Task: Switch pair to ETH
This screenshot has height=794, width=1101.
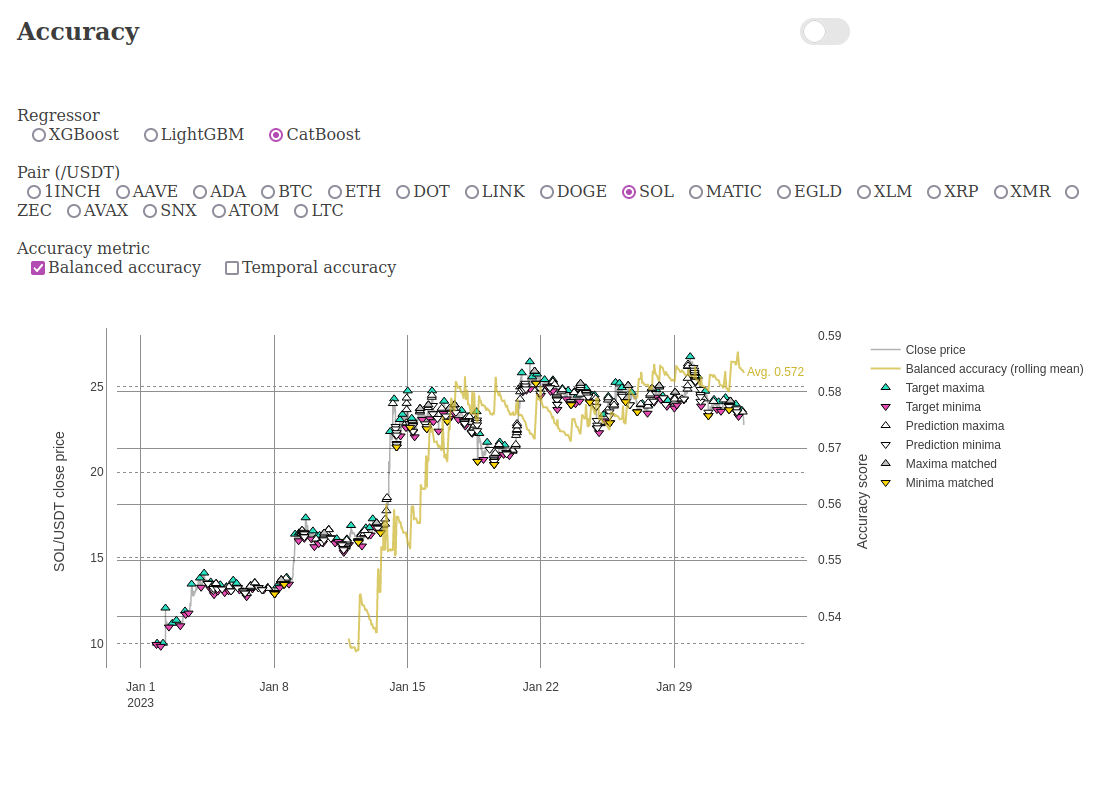Action: point(335,192)
